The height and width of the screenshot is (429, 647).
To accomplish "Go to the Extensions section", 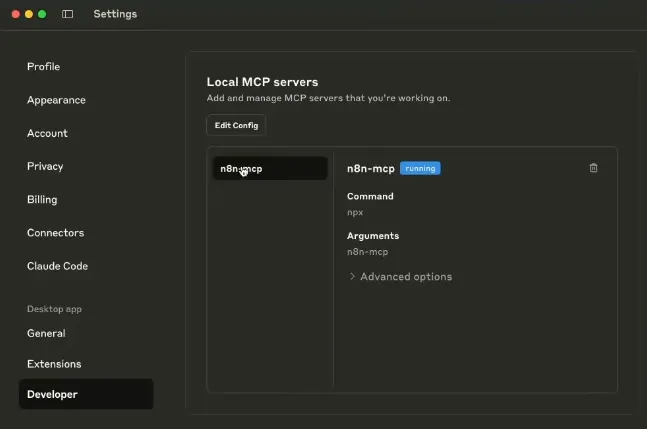I will (x=54, y=364).
